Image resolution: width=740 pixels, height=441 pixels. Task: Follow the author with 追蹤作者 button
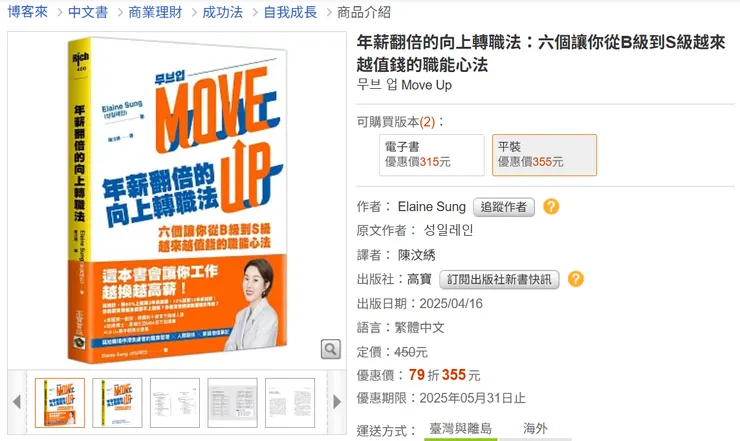tap(504, 207)
